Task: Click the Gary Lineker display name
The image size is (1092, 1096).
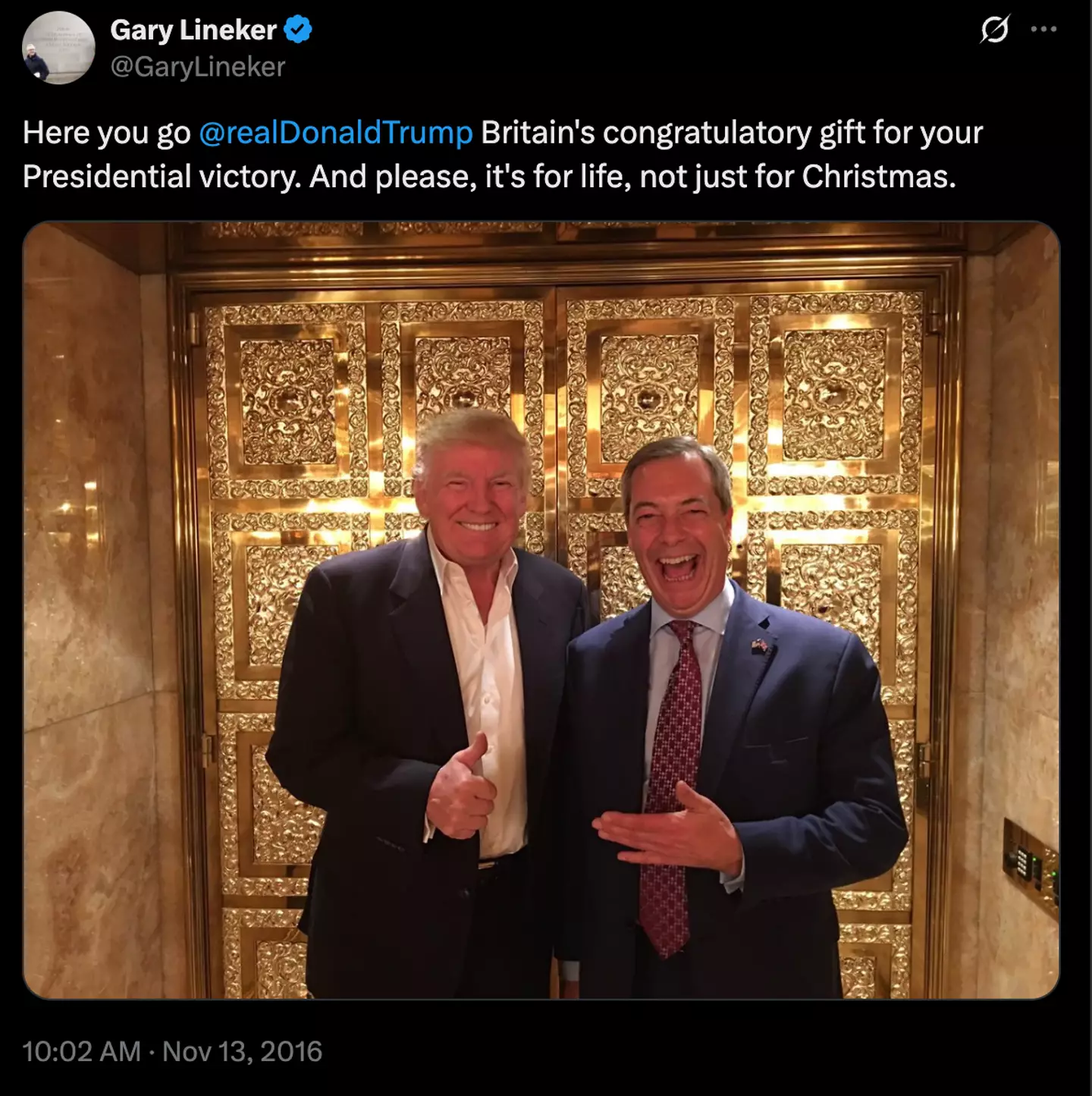Action: coord(193,30)
